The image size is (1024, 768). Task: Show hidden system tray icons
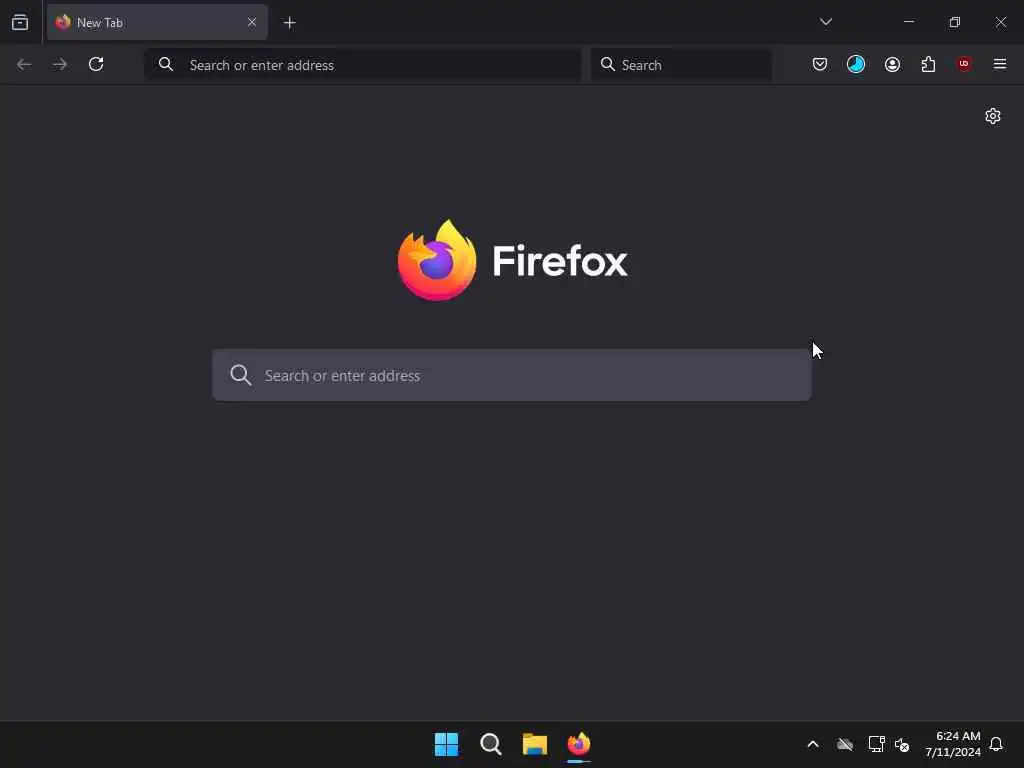(x=813, y=744)
